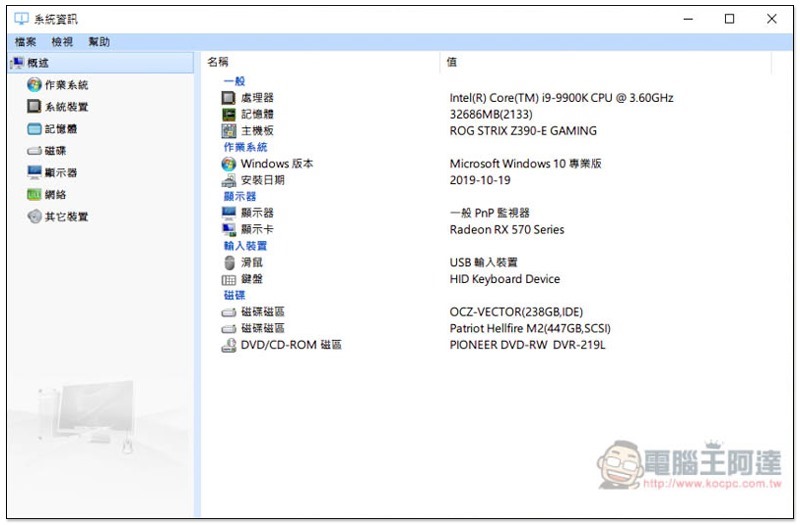Select the 安裝日期 row label
Image resolution: width=800 pixels, height=525 pixels.
tap(263, 180)
